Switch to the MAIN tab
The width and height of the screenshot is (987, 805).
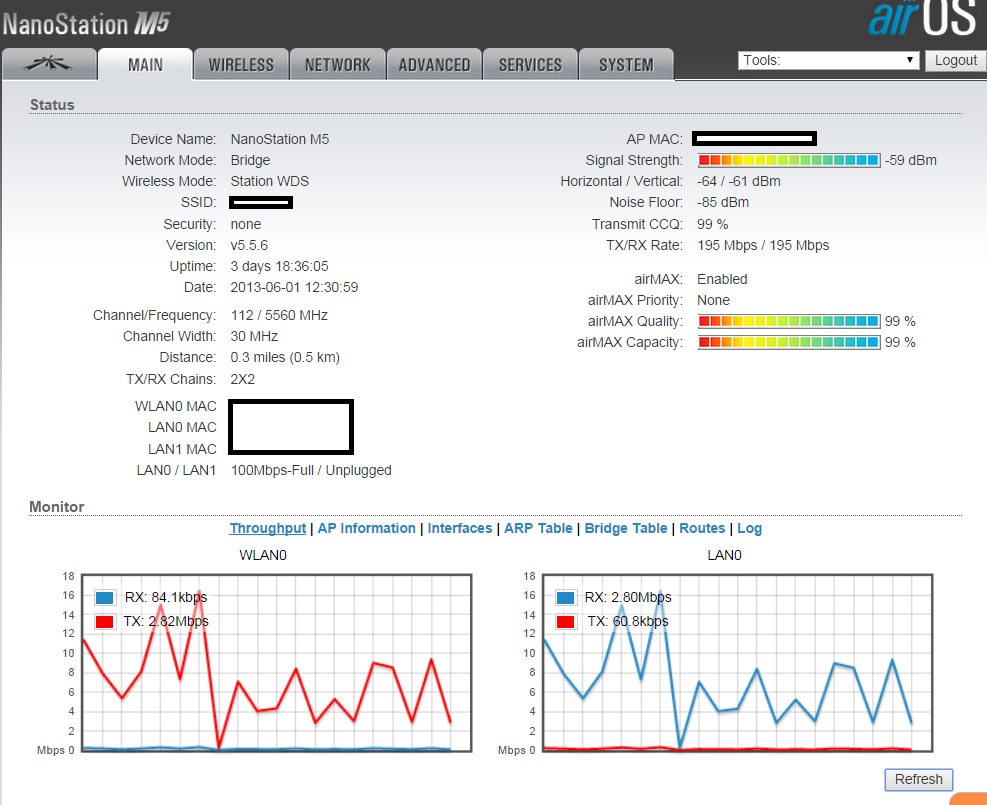coord(145,64)
